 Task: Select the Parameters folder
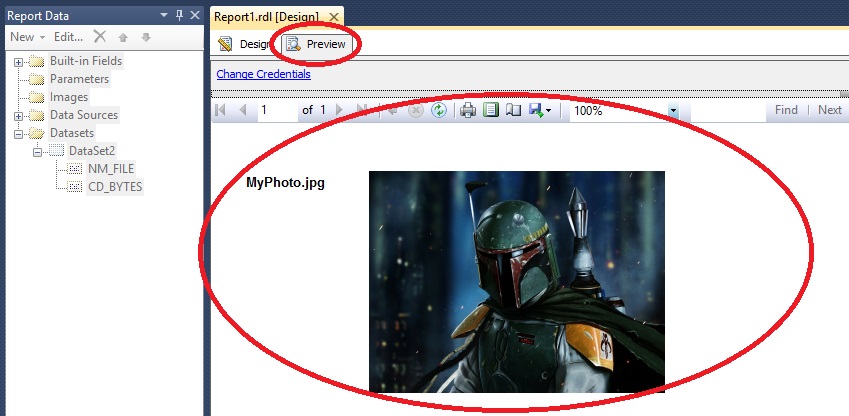(80, 79)
